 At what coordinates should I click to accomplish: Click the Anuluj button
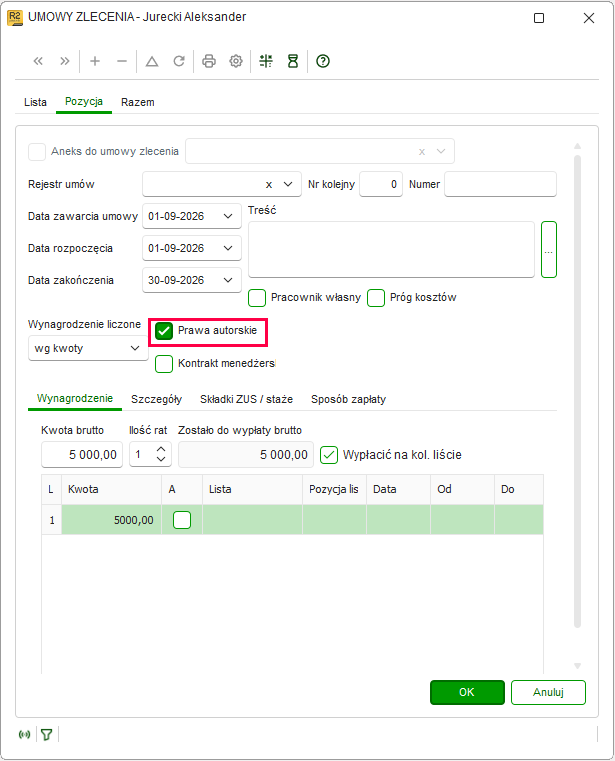[548, 692]
